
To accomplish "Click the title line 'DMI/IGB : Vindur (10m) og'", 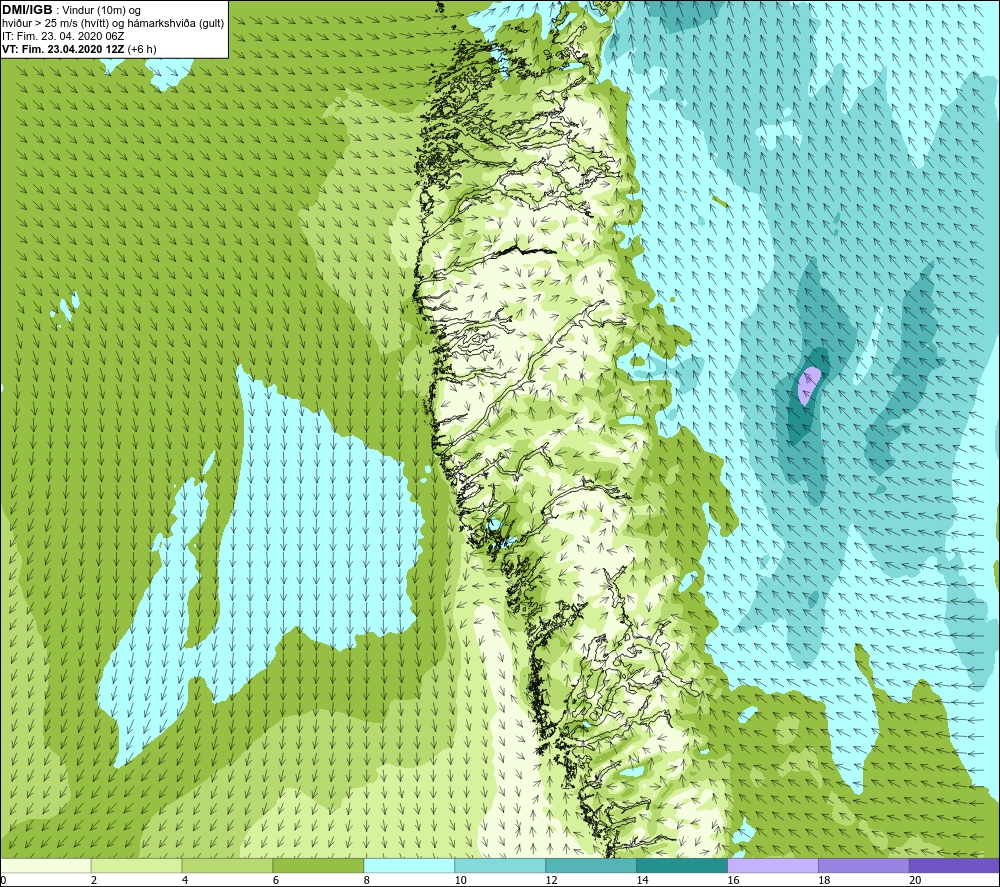I will point(71,10).
